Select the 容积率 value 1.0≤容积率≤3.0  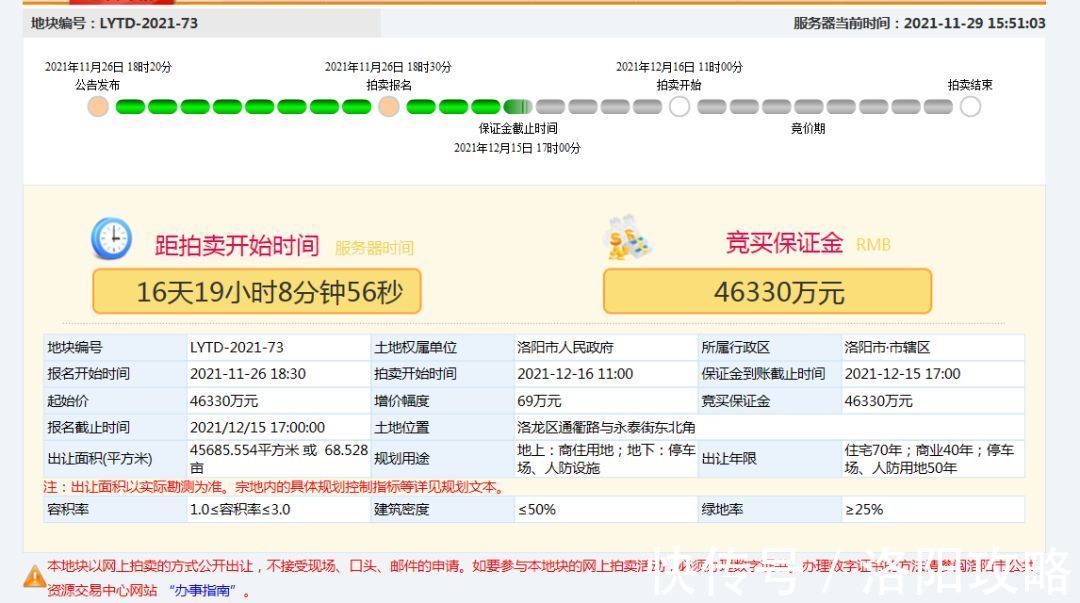244,509
